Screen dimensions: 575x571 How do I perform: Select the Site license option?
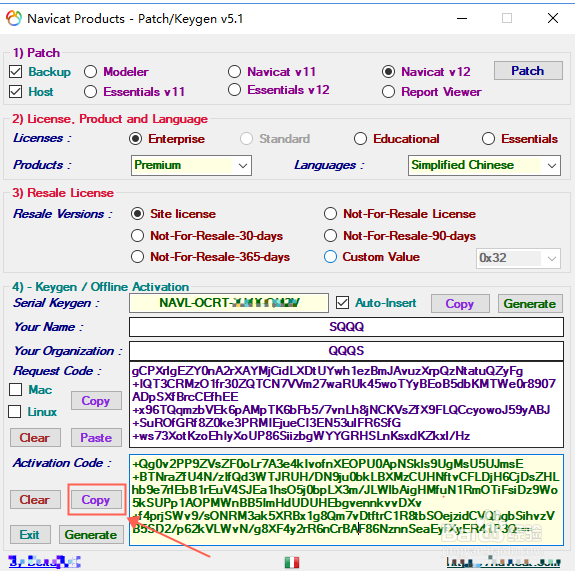(x=138, y=214)
